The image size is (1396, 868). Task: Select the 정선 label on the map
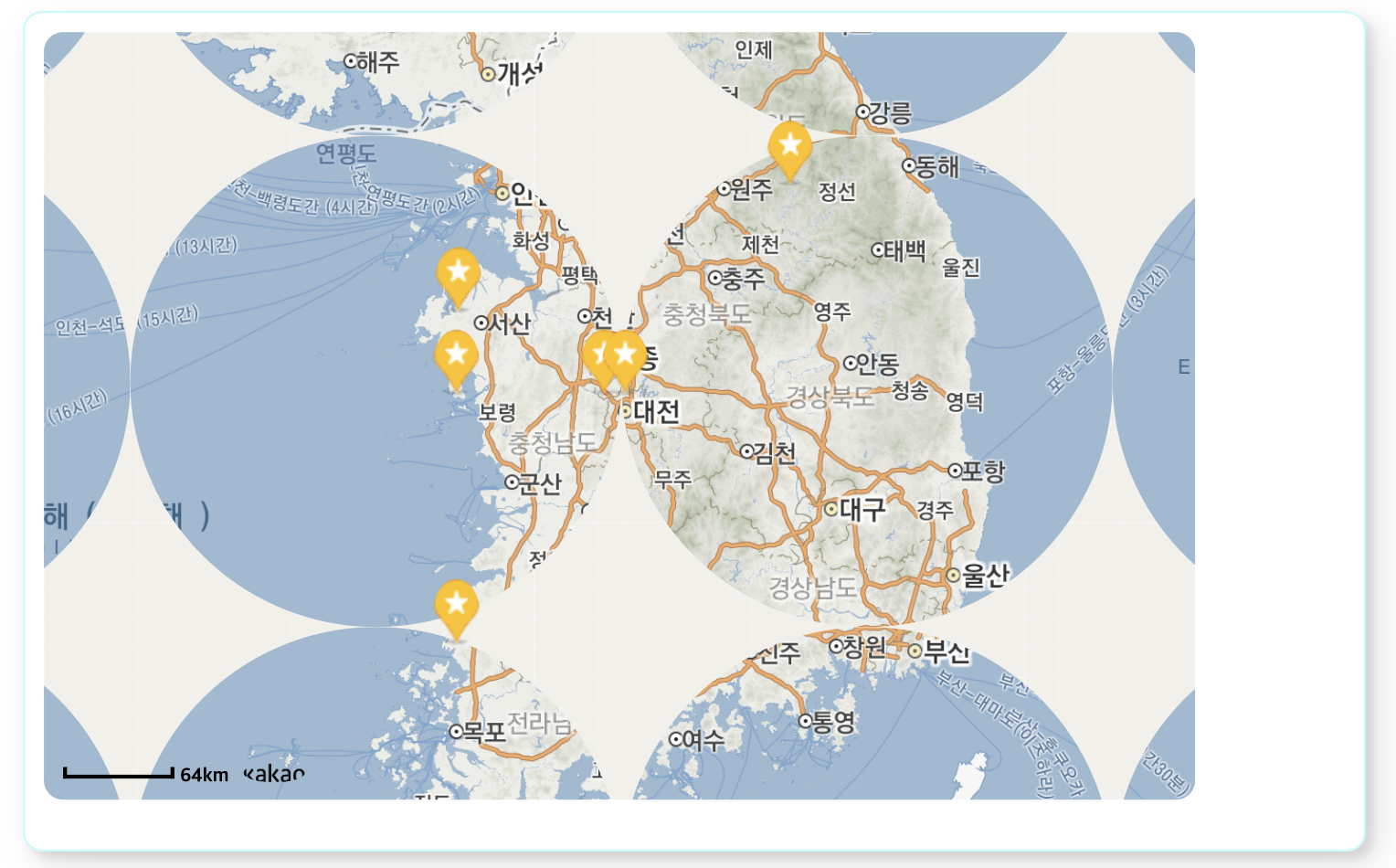tap(837, 192)
